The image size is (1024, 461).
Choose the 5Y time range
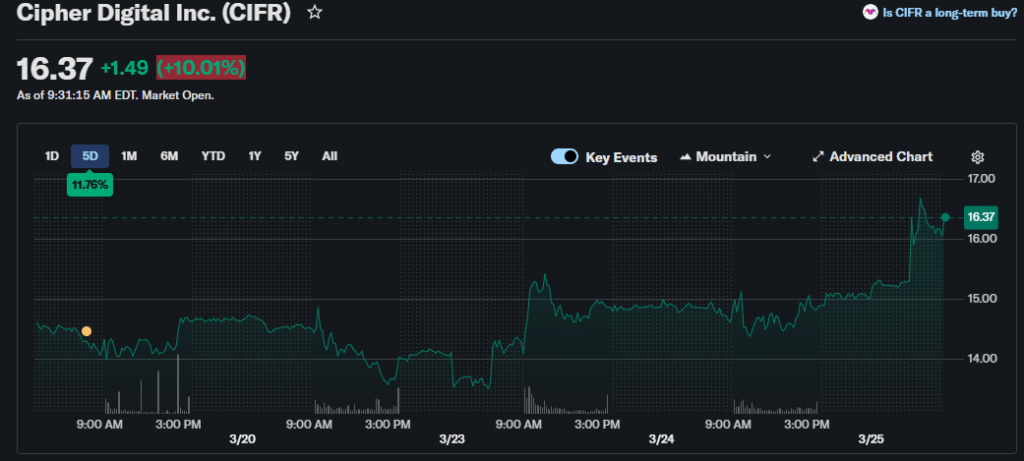(291, 156)
